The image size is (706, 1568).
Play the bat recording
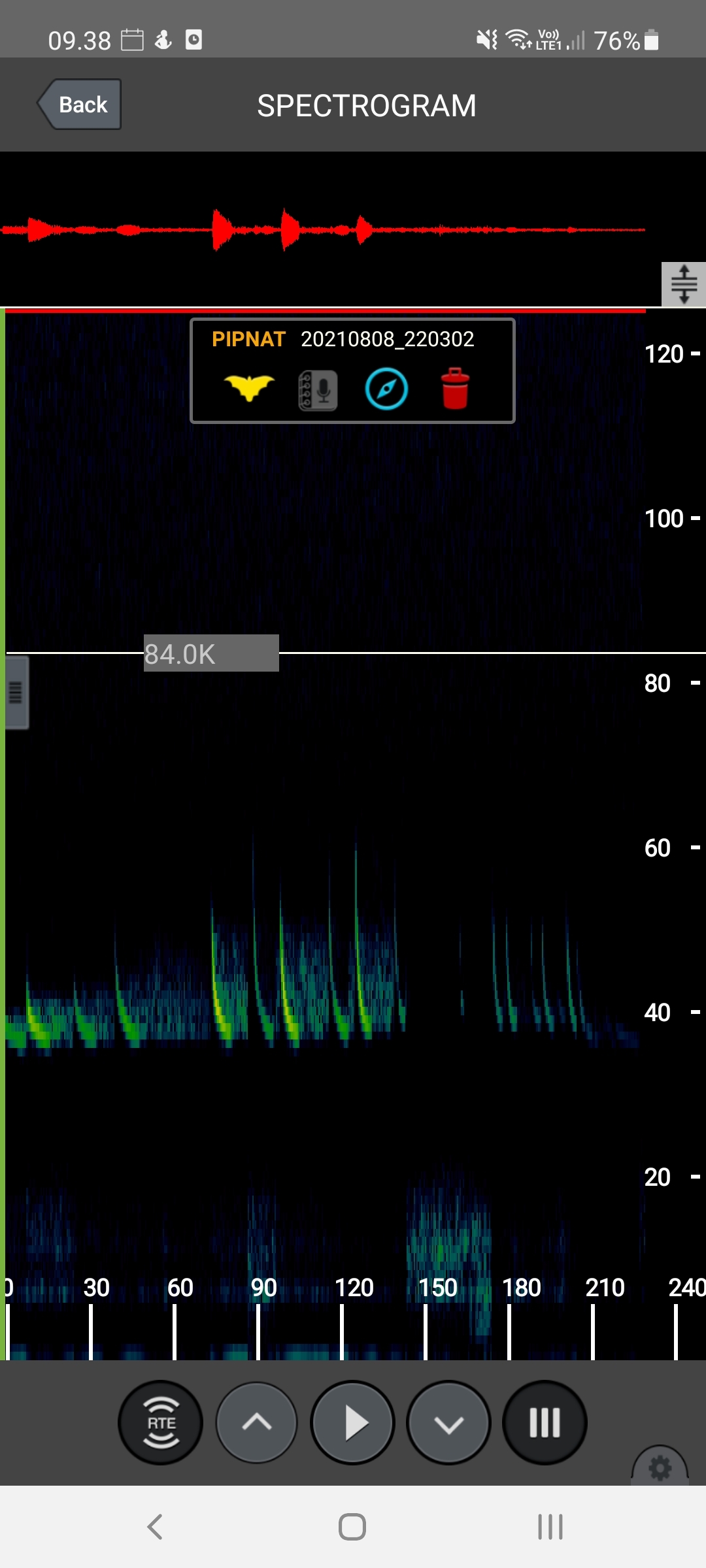click(353, 1422)
